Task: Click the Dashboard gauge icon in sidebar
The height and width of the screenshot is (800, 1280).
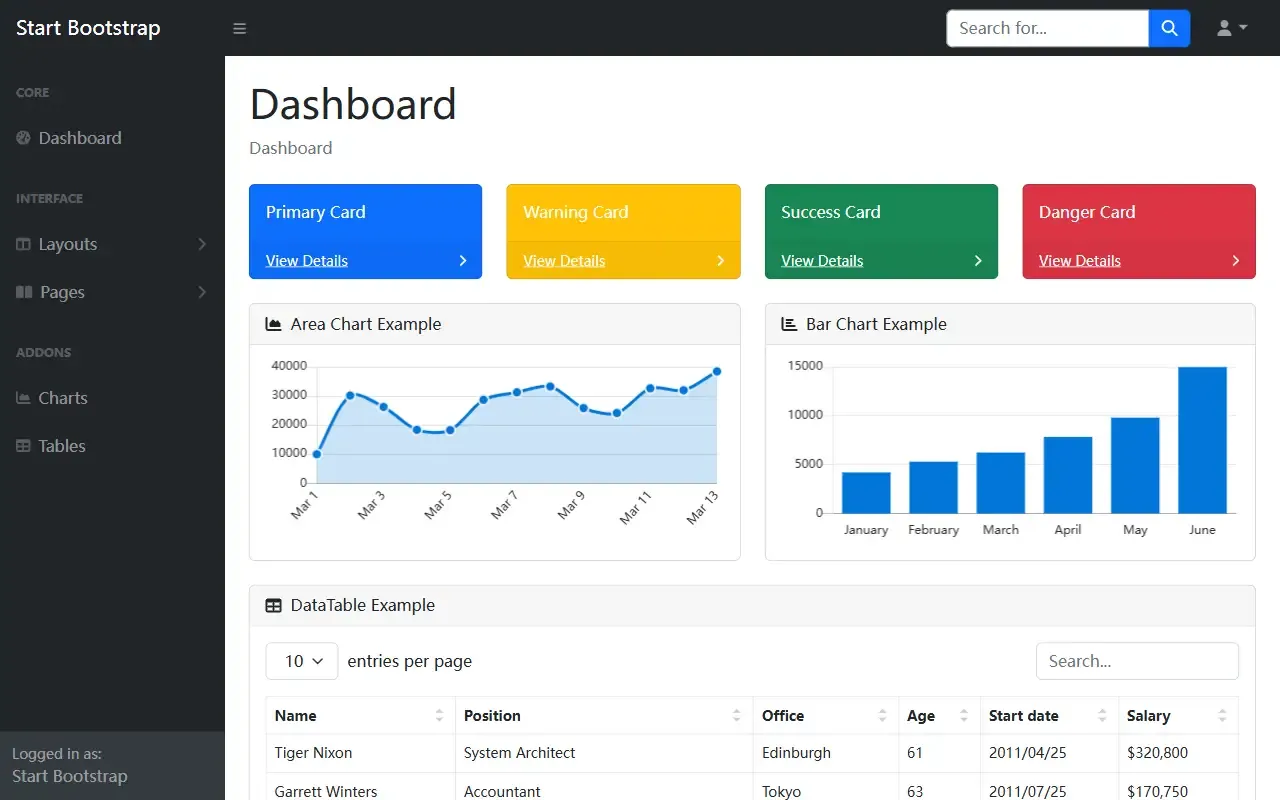Action: tap(23, 138)
